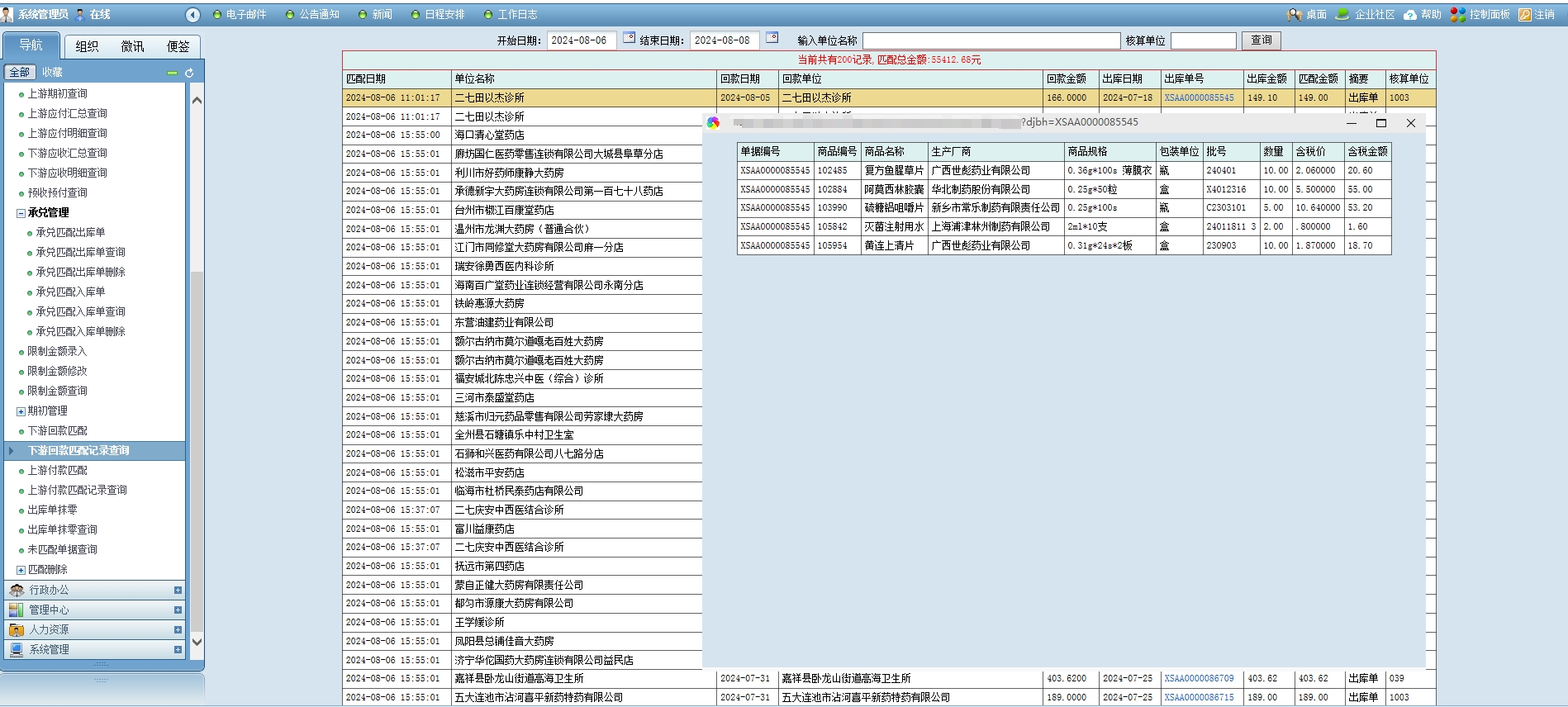Click the refresh navigation tree icon
Viewport: 1568px width, 707px height.
[x=189, y=73]
